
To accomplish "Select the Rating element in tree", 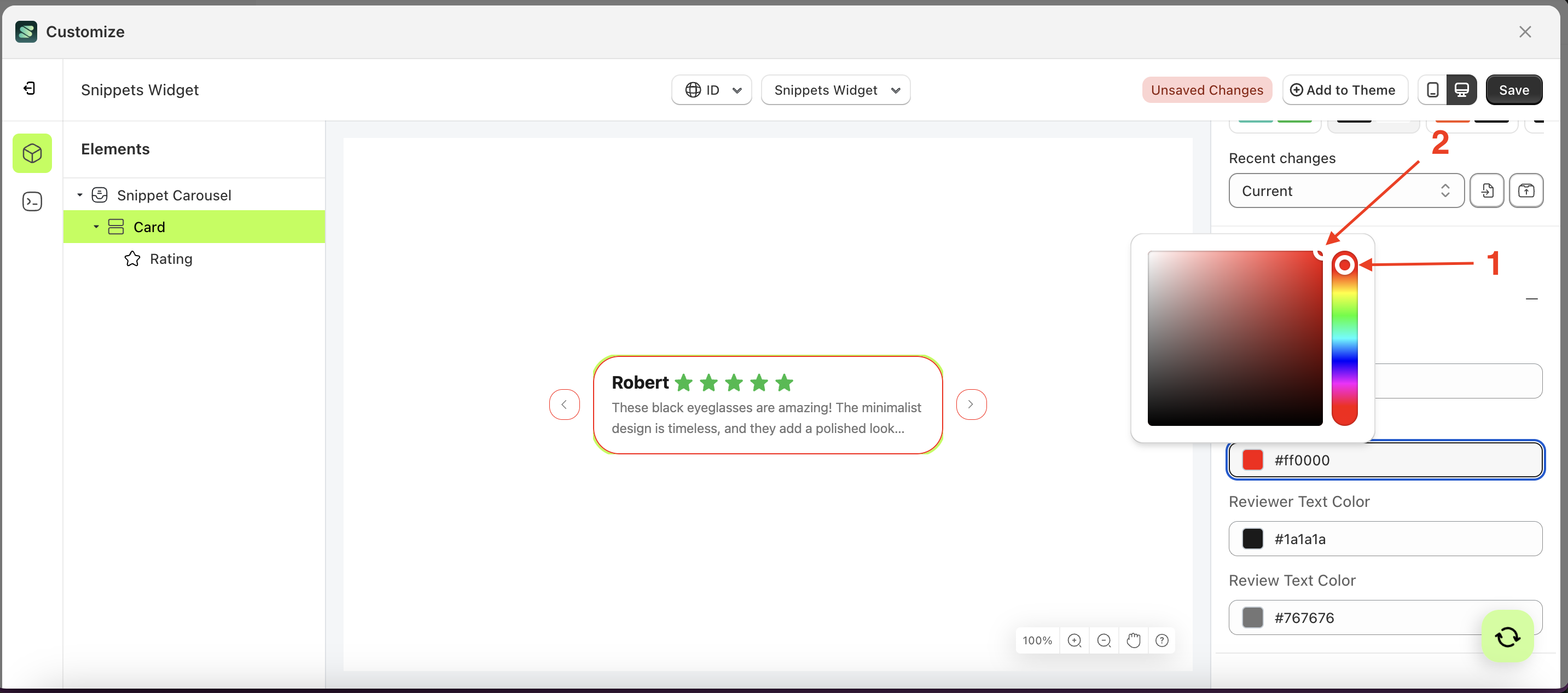I will click(x=172, y=258).
